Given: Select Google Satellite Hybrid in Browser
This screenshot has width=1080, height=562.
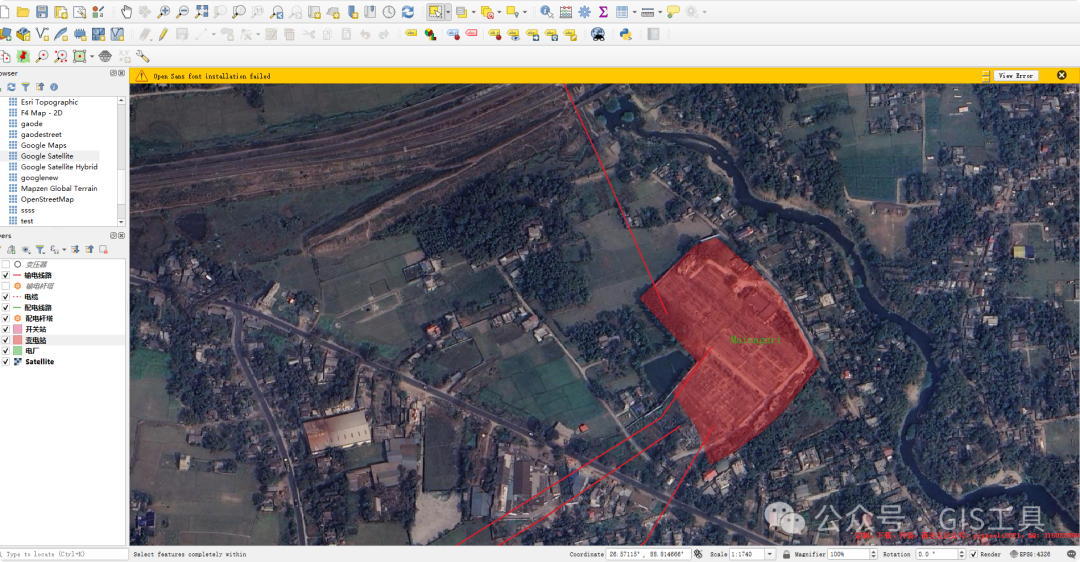Looking at the screenshot, I should pyautogui.click(x=59, y=167).
